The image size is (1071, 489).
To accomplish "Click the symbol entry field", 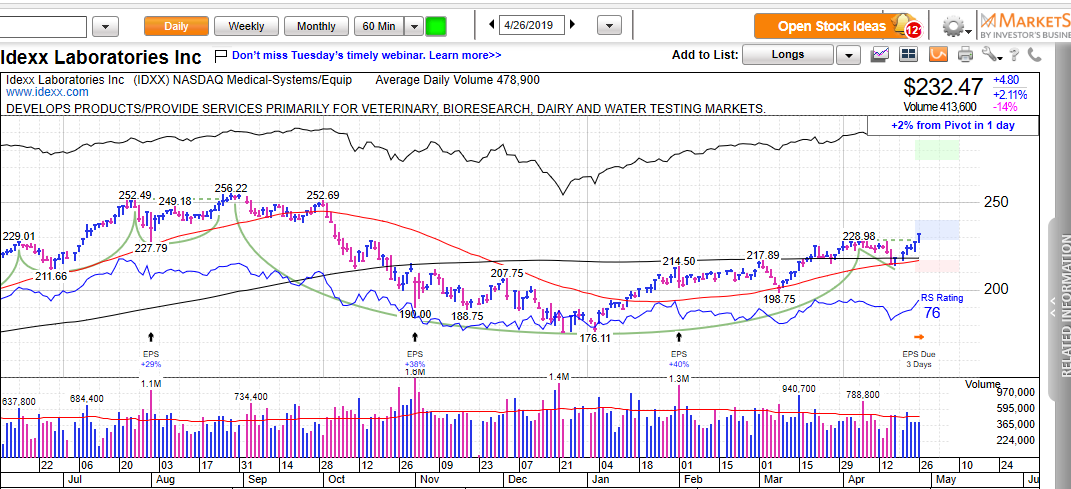I will (x=43, y=27).
